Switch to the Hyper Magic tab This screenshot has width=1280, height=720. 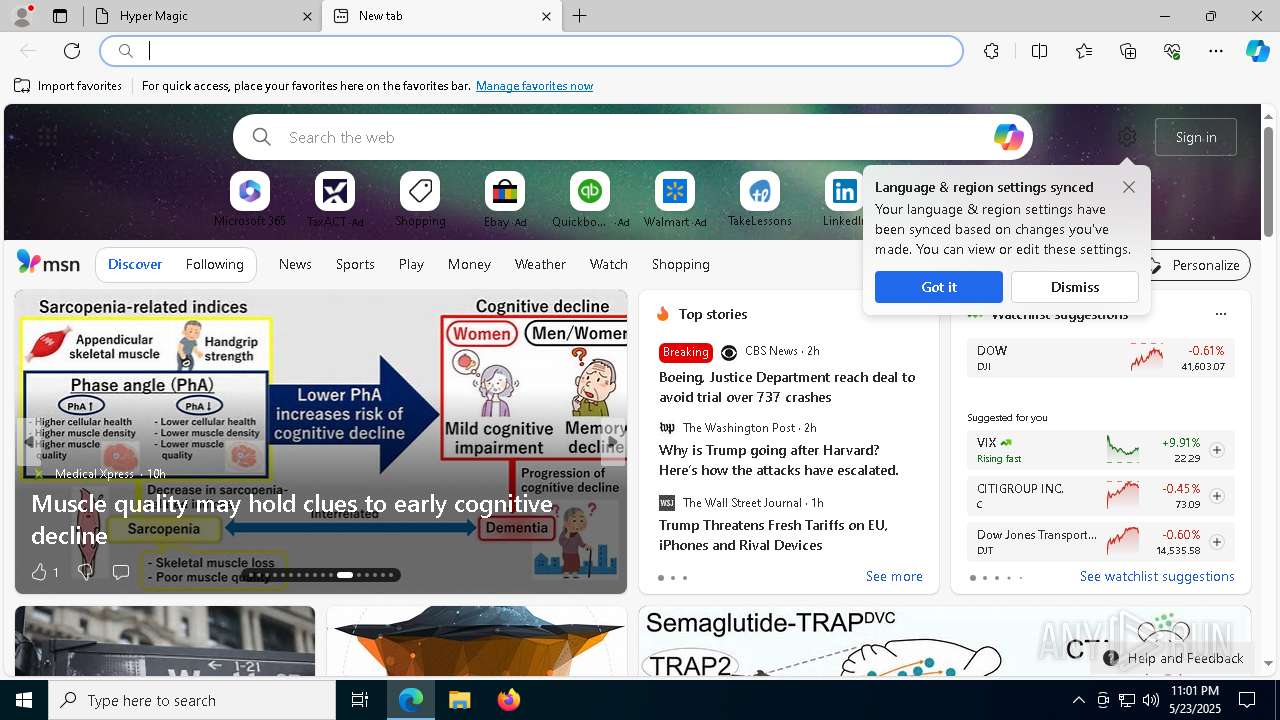(x=201, y=16)
